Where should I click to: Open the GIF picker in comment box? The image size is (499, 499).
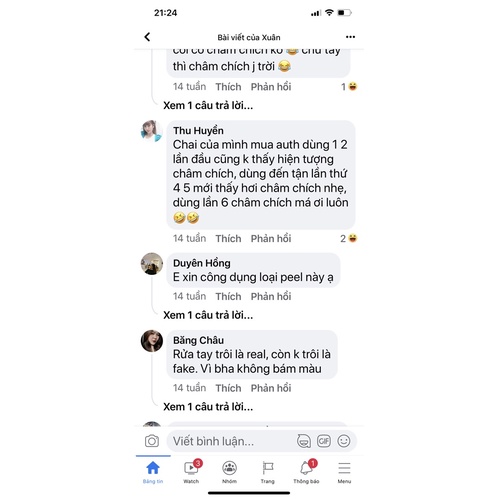pyautogui.click(x=324, y=441)
